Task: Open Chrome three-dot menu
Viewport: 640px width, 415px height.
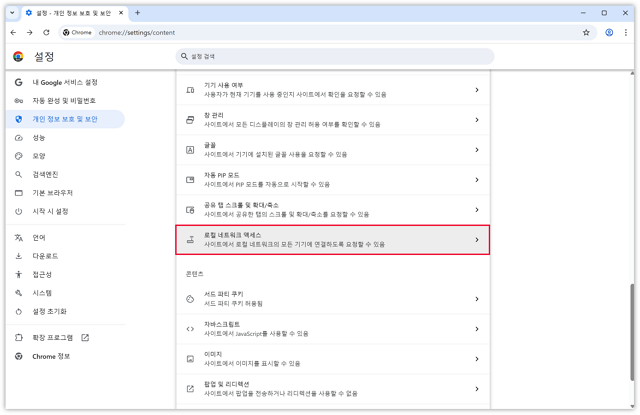Action: click(x=625, y=33)
